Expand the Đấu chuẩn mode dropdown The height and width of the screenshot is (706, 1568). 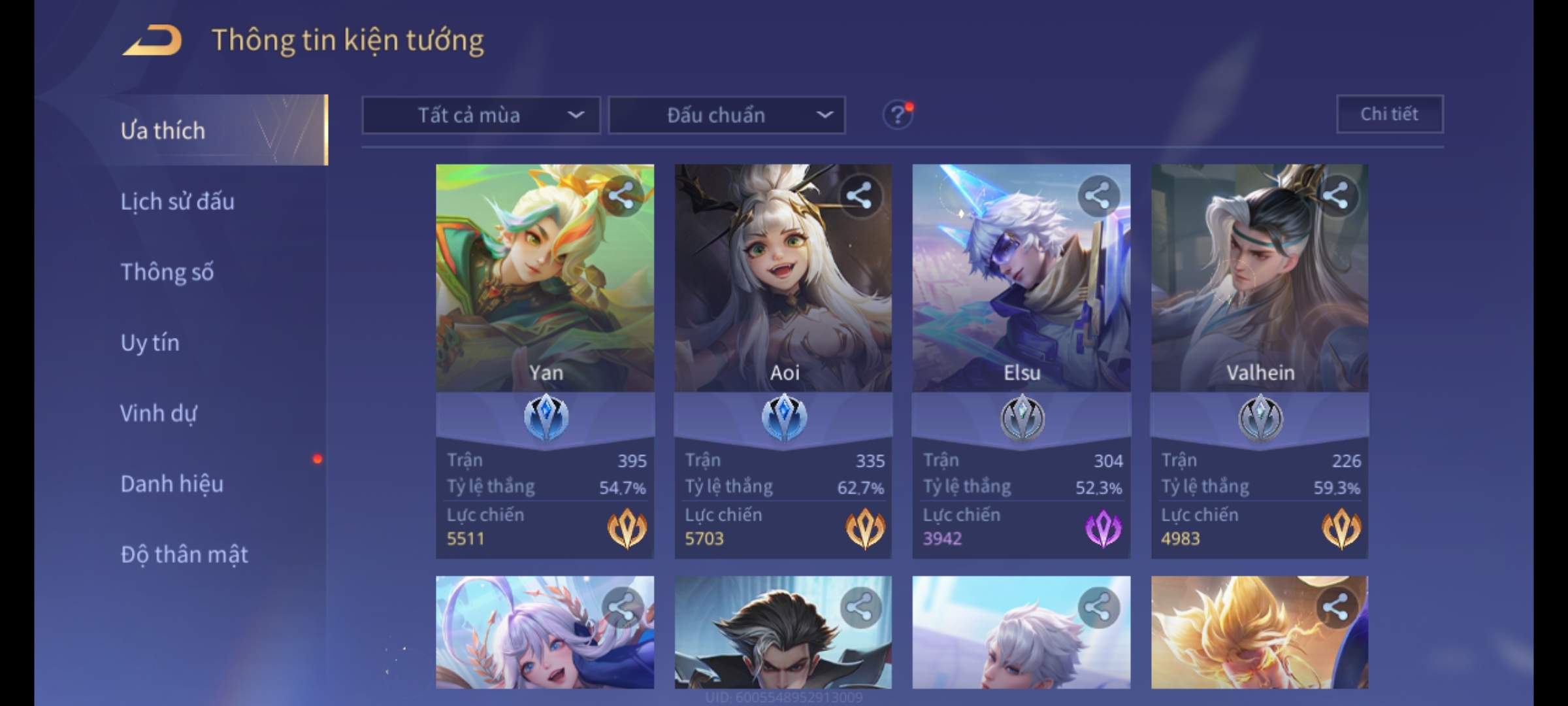click(727, 116)
